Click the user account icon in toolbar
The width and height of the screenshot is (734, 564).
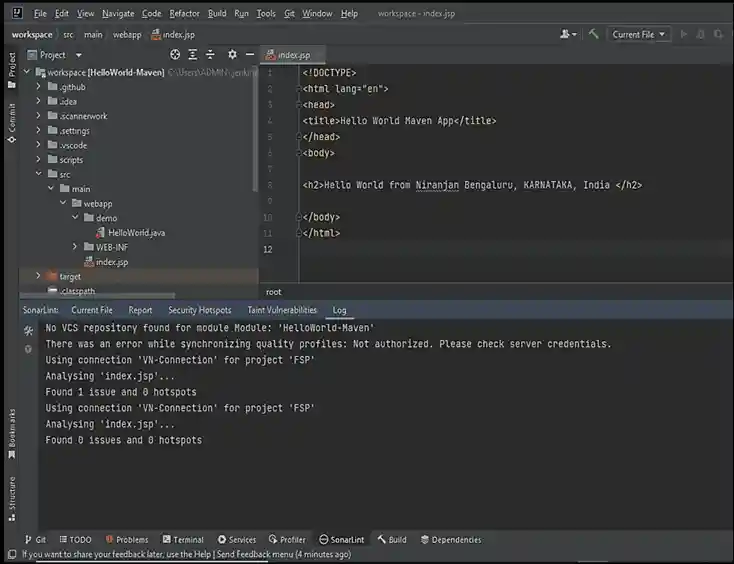point(567,34)
